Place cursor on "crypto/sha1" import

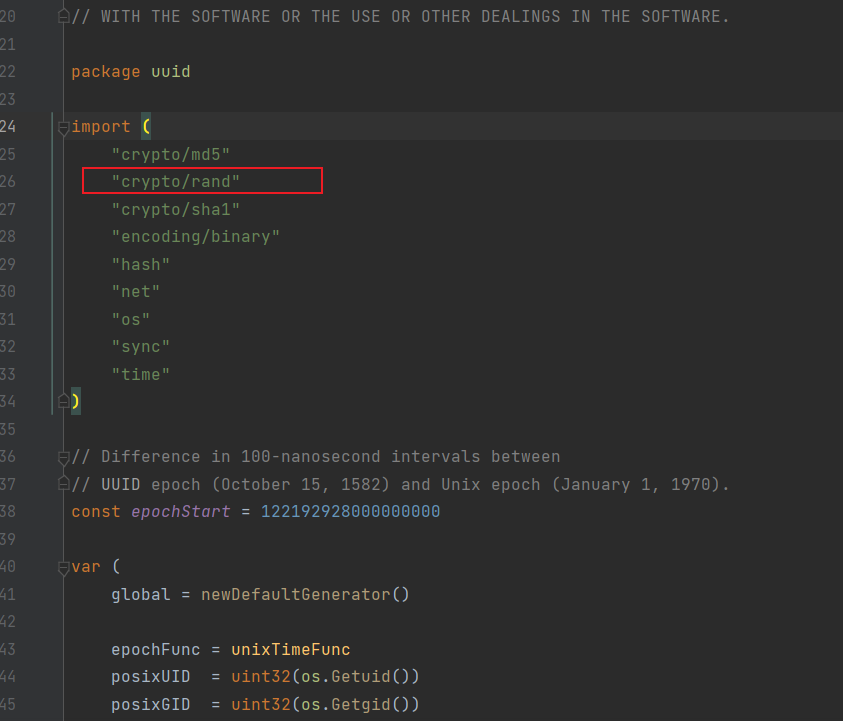tap(176, 209)
